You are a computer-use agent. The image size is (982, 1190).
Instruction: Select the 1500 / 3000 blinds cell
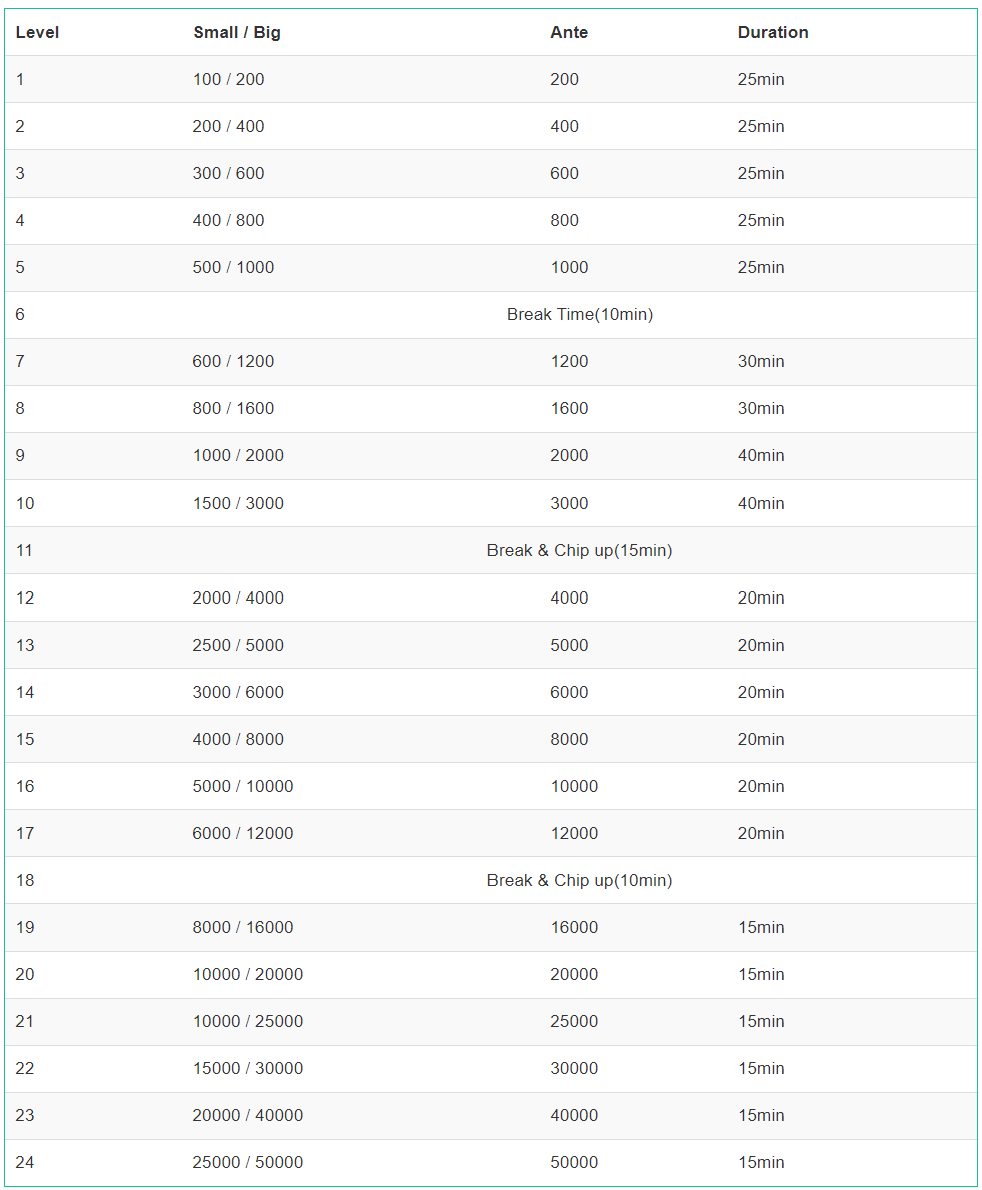click(238, 503)
